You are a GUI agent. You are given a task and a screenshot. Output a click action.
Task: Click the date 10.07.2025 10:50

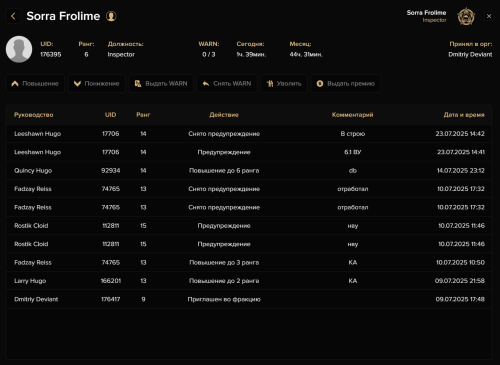point(460,262)
